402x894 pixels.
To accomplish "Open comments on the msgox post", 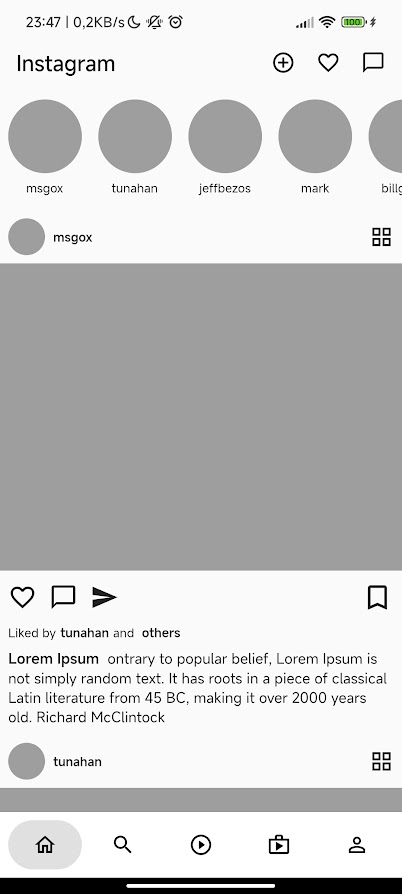I will (63, 597).
